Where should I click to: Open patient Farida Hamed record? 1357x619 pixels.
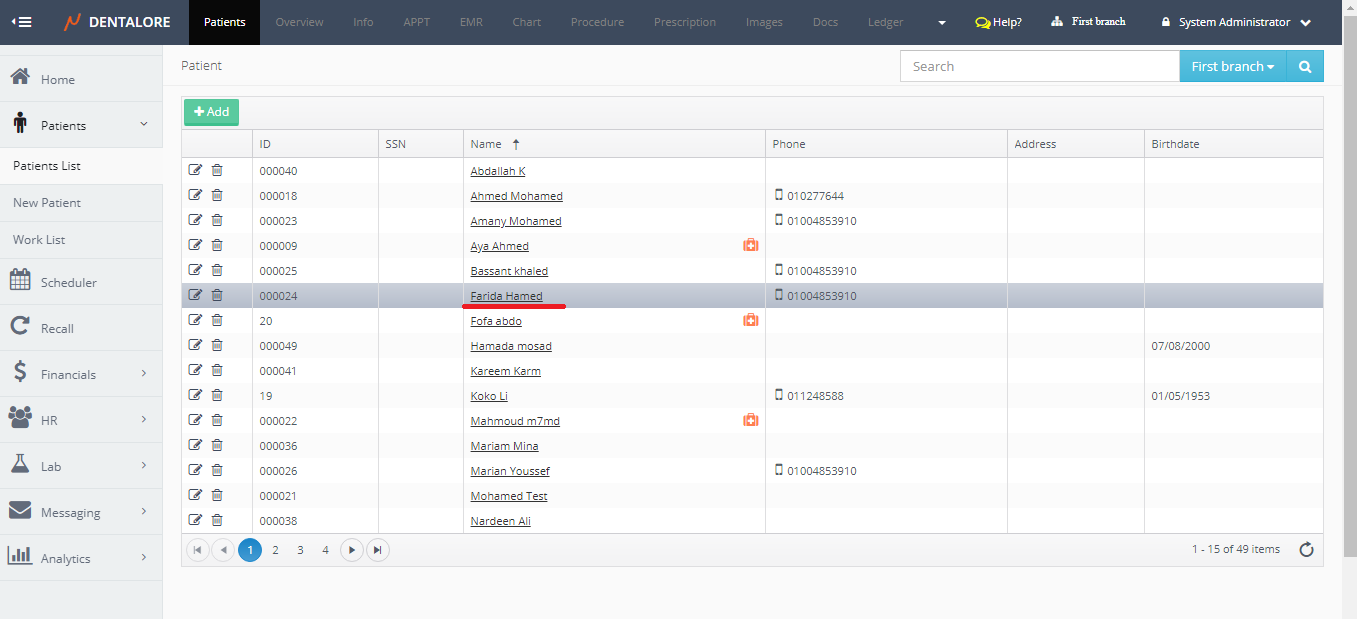click(506, 296)
